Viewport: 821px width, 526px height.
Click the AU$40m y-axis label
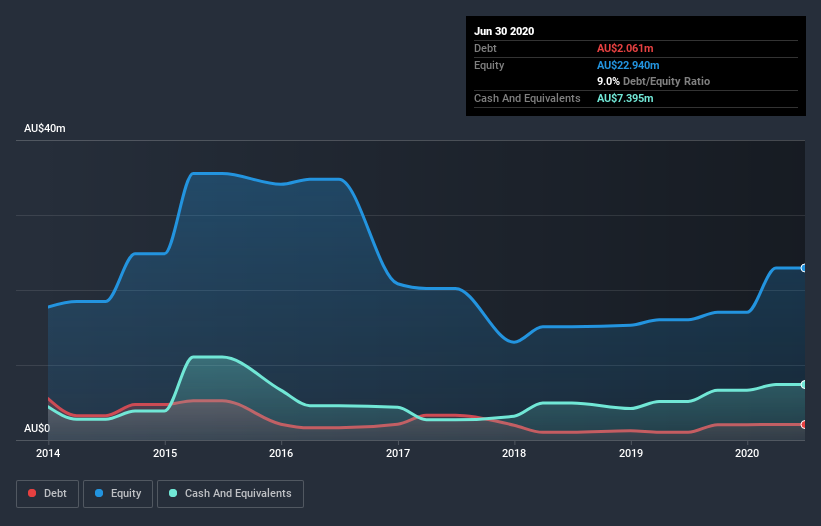45,128
